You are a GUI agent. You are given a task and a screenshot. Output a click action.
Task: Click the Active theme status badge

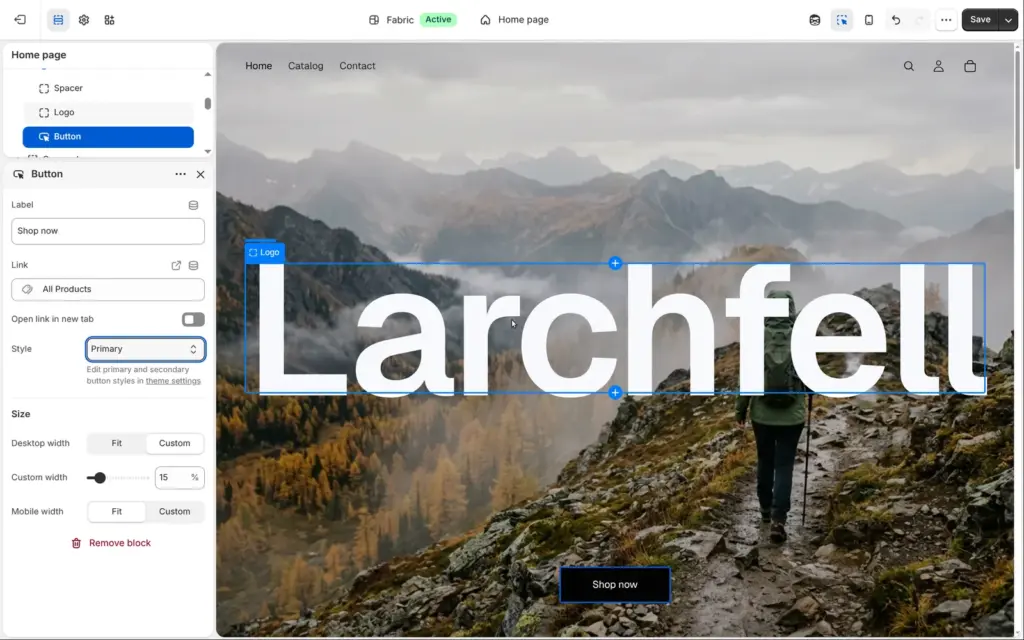pos(438,20)
